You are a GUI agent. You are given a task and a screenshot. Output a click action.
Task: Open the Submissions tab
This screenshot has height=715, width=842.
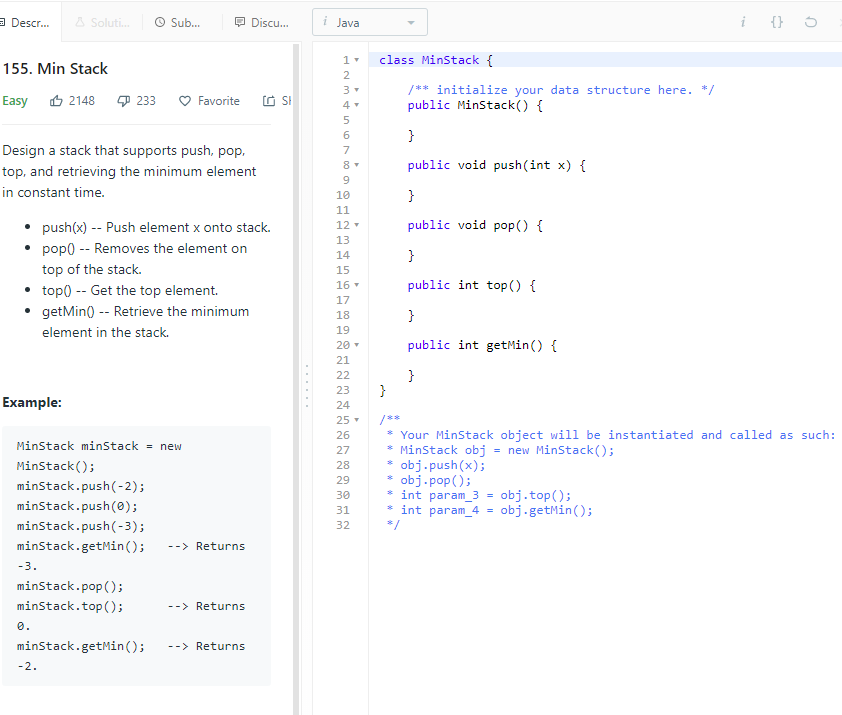pos(178,23)
